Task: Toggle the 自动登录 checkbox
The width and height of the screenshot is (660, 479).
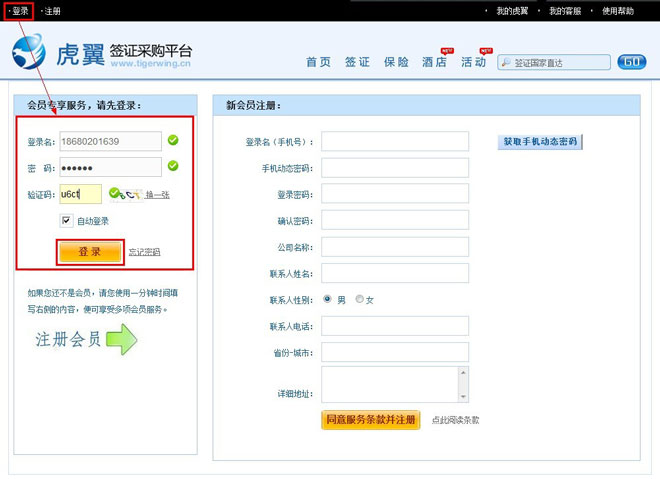Action: click(66, 221)
